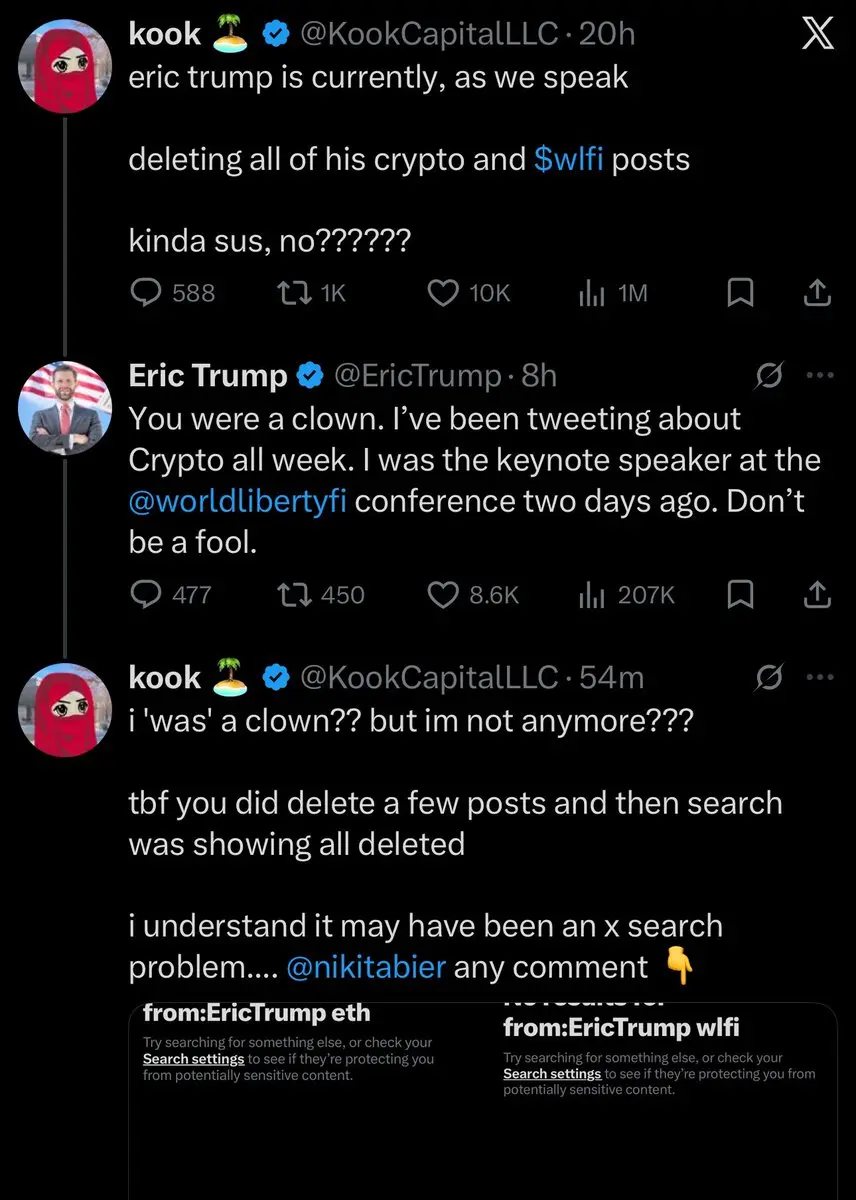
Task: Like Eric Trump's reply with 8.6K likes
Action: click(x=443, y=595)
